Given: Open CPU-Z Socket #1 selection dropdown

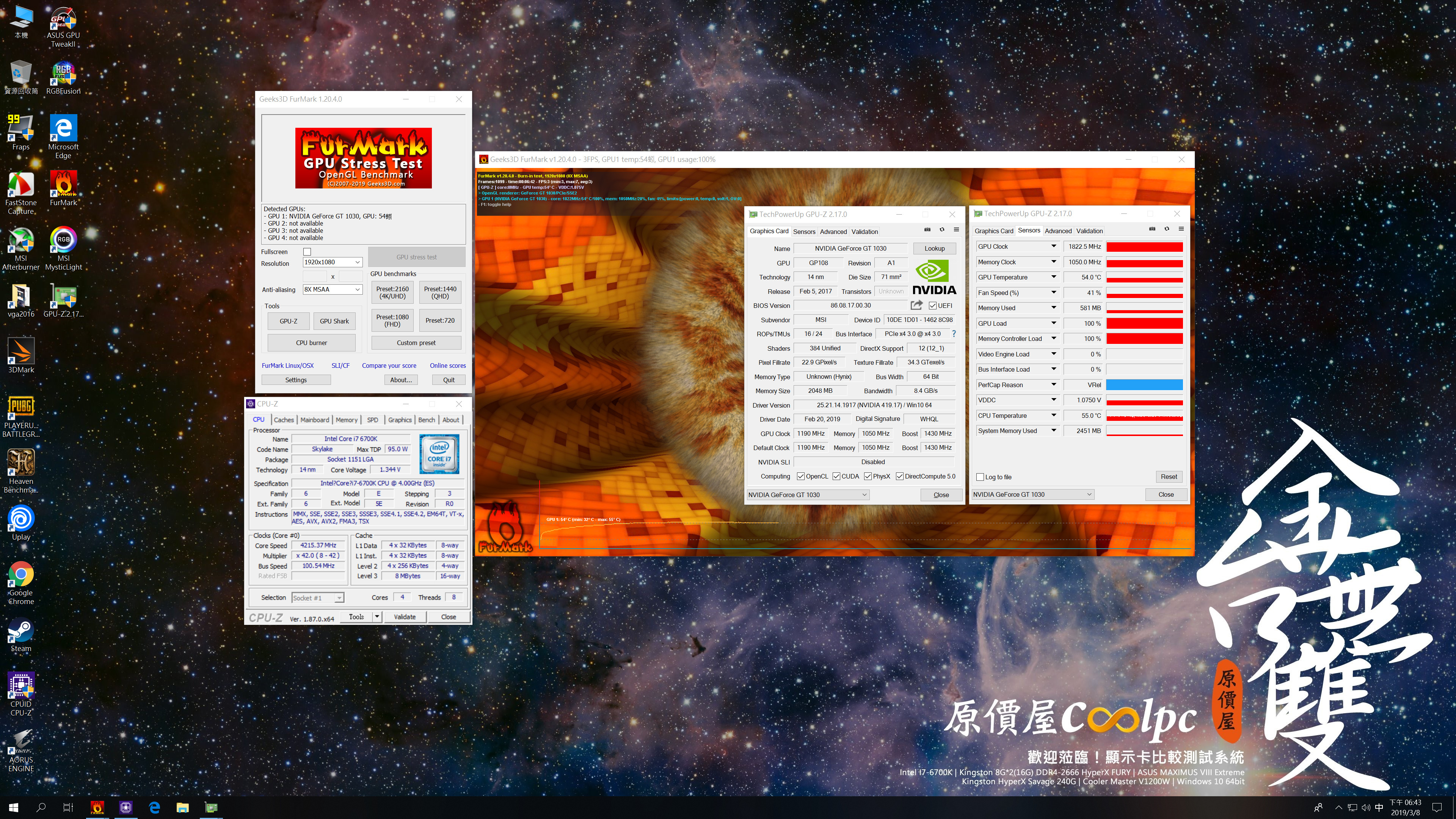Looking at the screenshot, I should pyautogui.click(x=318, y=598).
